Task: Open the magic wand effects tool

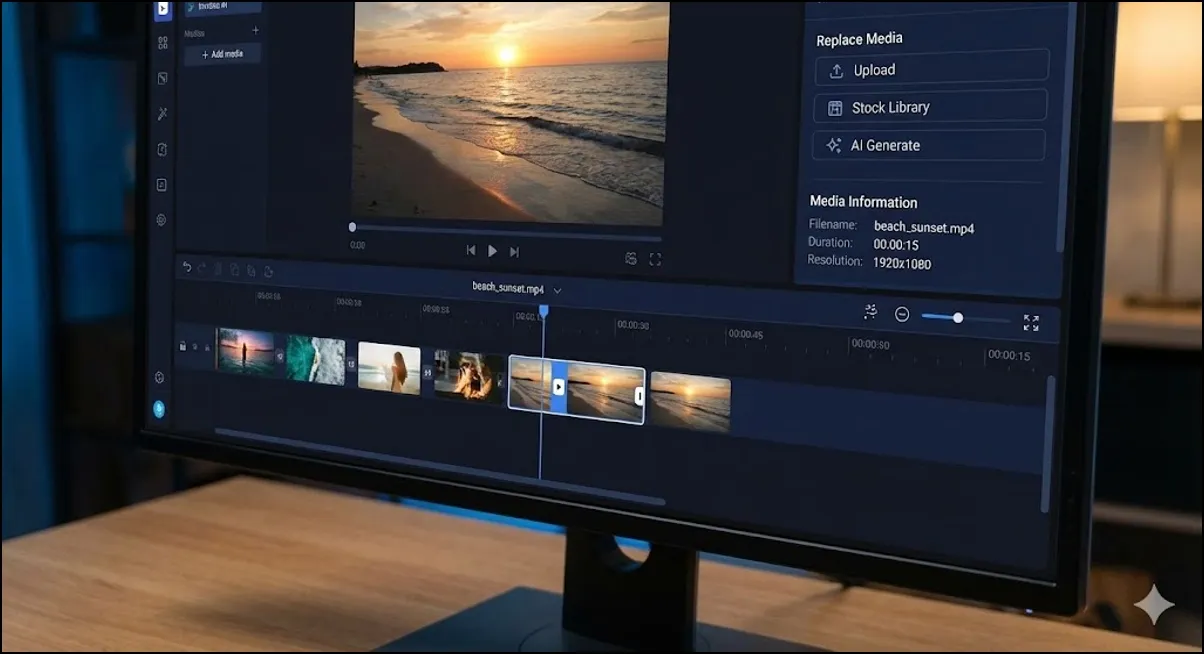Action: pyautogui.click(x=161, y=113)
